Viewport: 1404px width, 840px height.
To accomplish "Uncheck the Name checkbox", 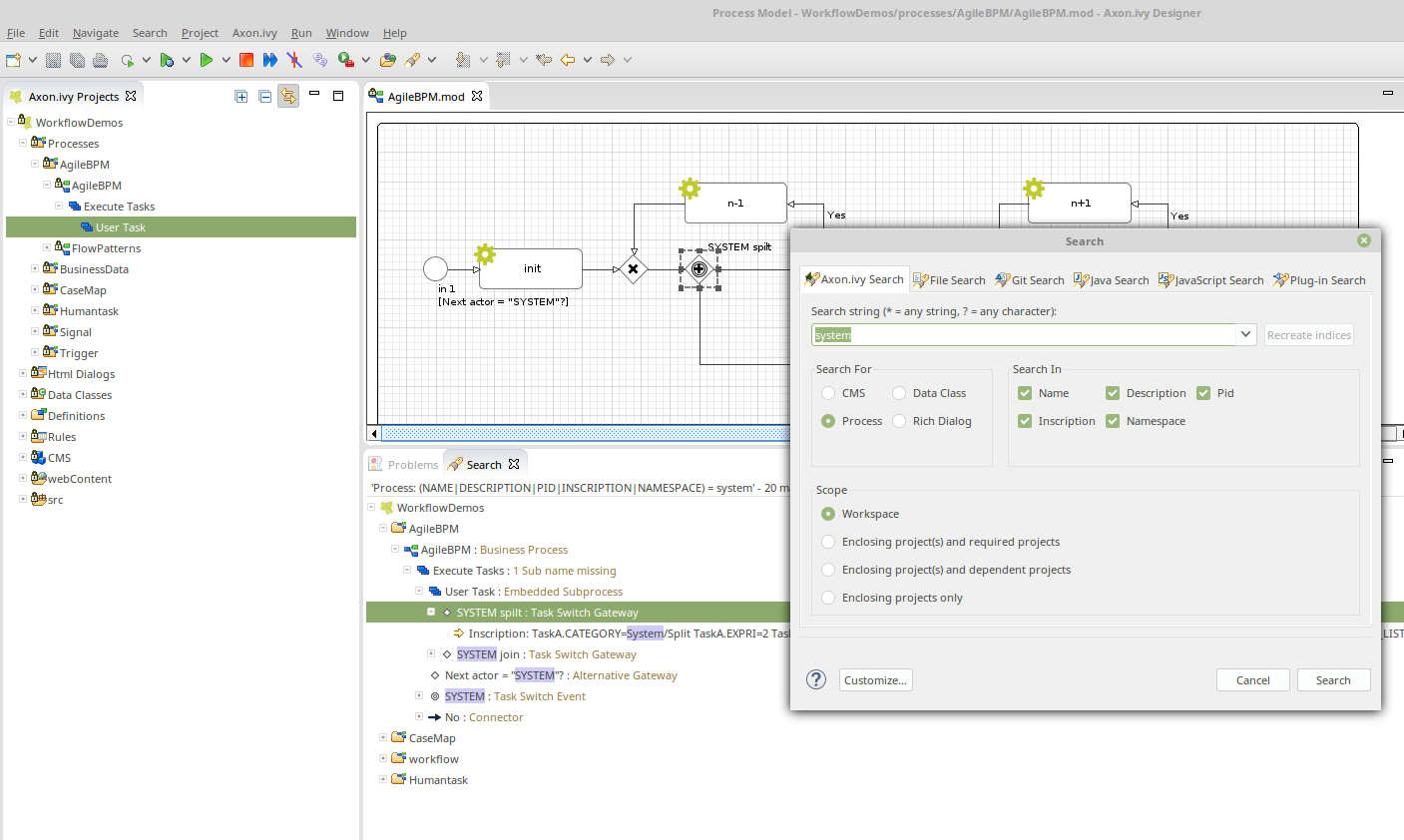I will pyautogui.click(x=1025, y=393).
